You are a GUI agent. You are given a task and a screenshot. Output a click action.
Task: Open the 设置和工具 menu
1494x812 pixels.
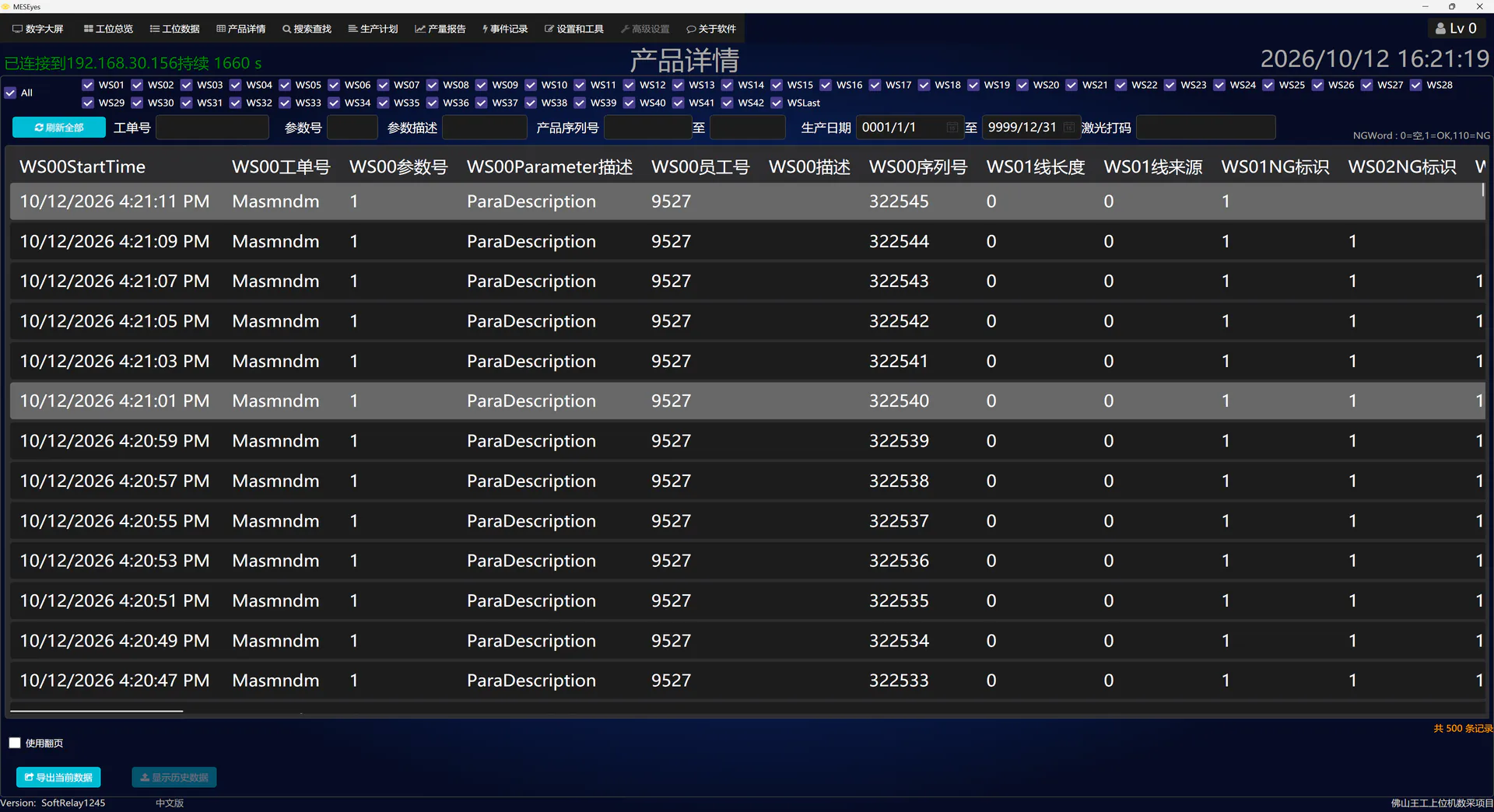[574, 29]
